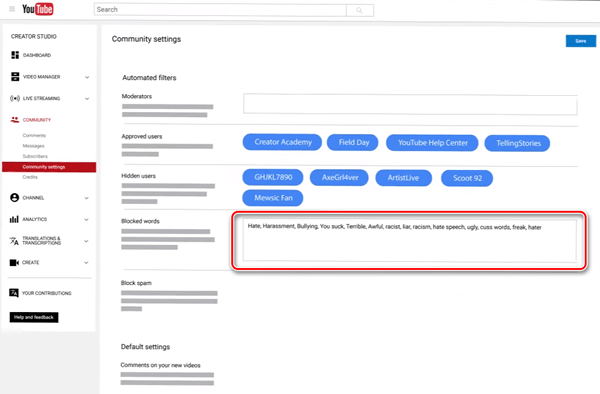Open the Dashboard menu item

[x=37, y=55]
